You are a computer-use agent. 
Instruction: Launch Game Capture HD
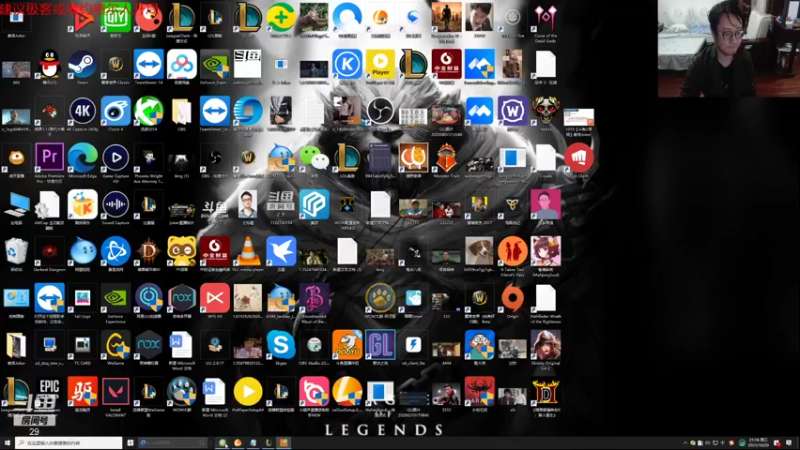tap(116, 158)
